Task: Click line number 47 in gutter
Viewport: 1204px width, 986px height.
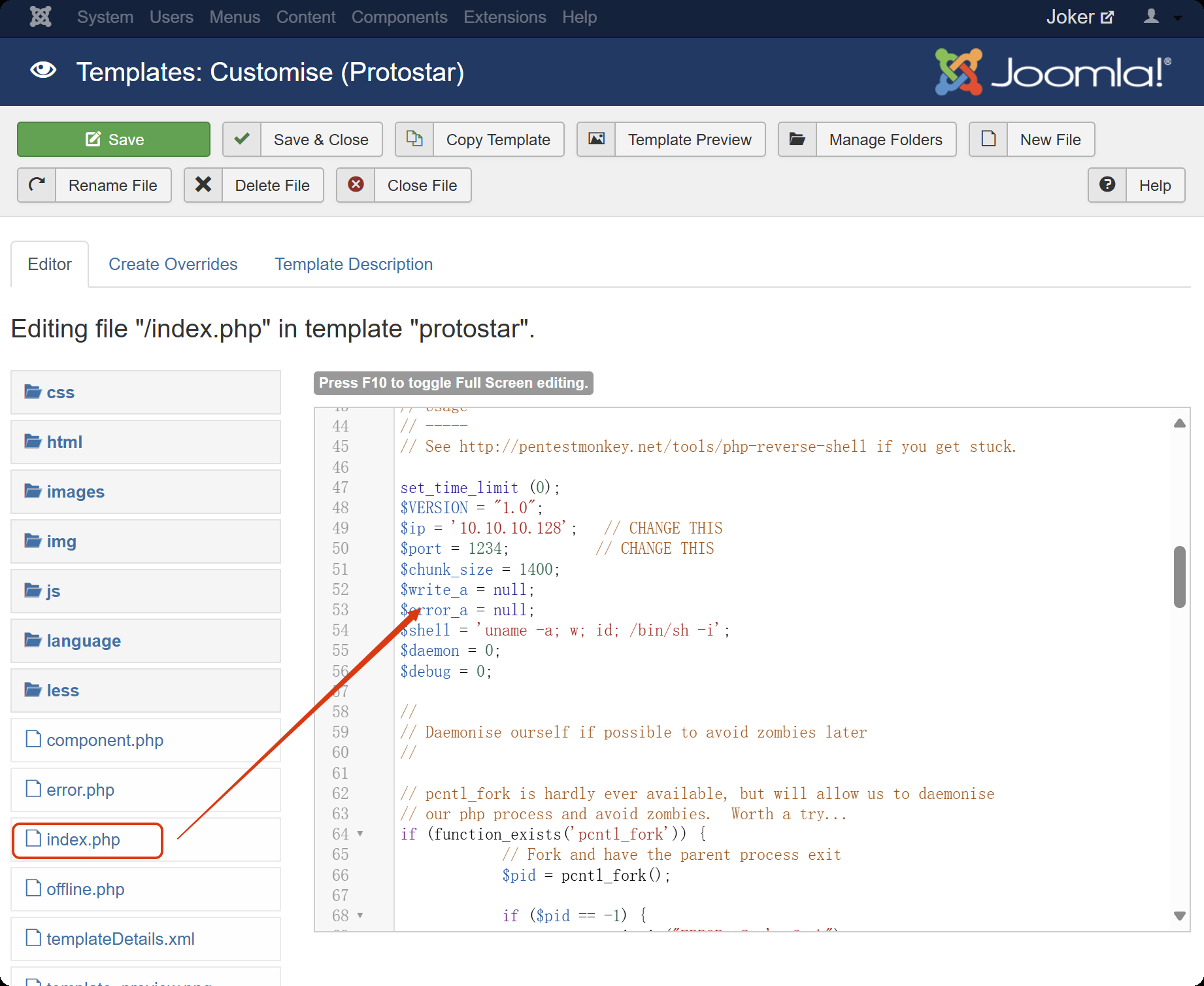Action: (341, 488)
